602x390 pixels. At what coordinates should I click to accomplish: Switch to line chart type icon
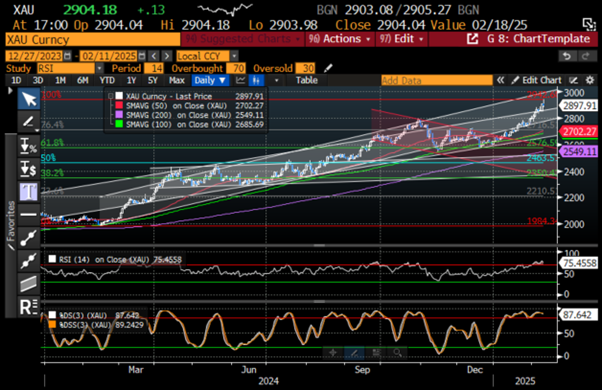240,80
